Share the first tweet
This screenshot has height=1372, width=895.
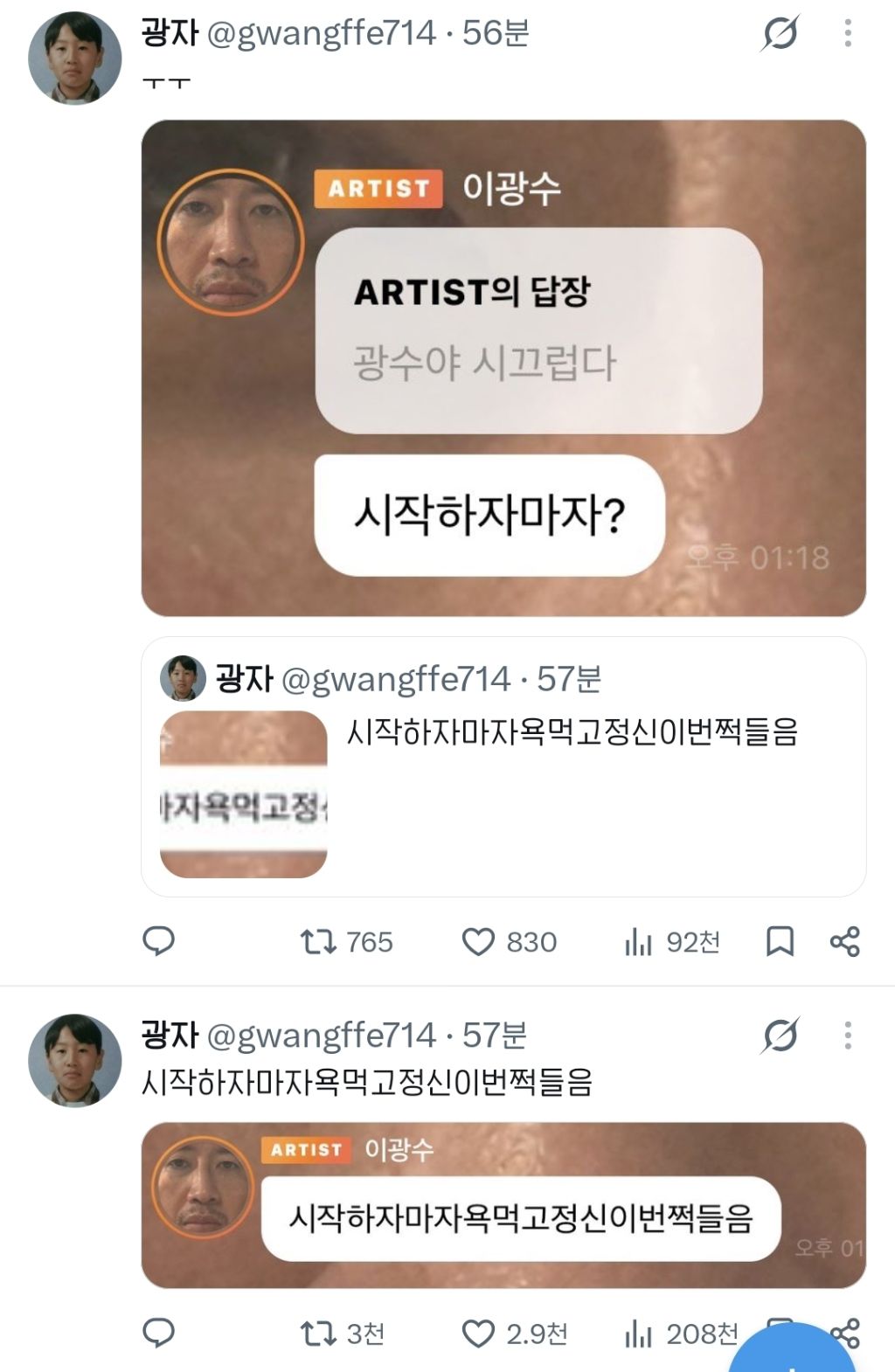pyautogui.click(x=845, y=941)
